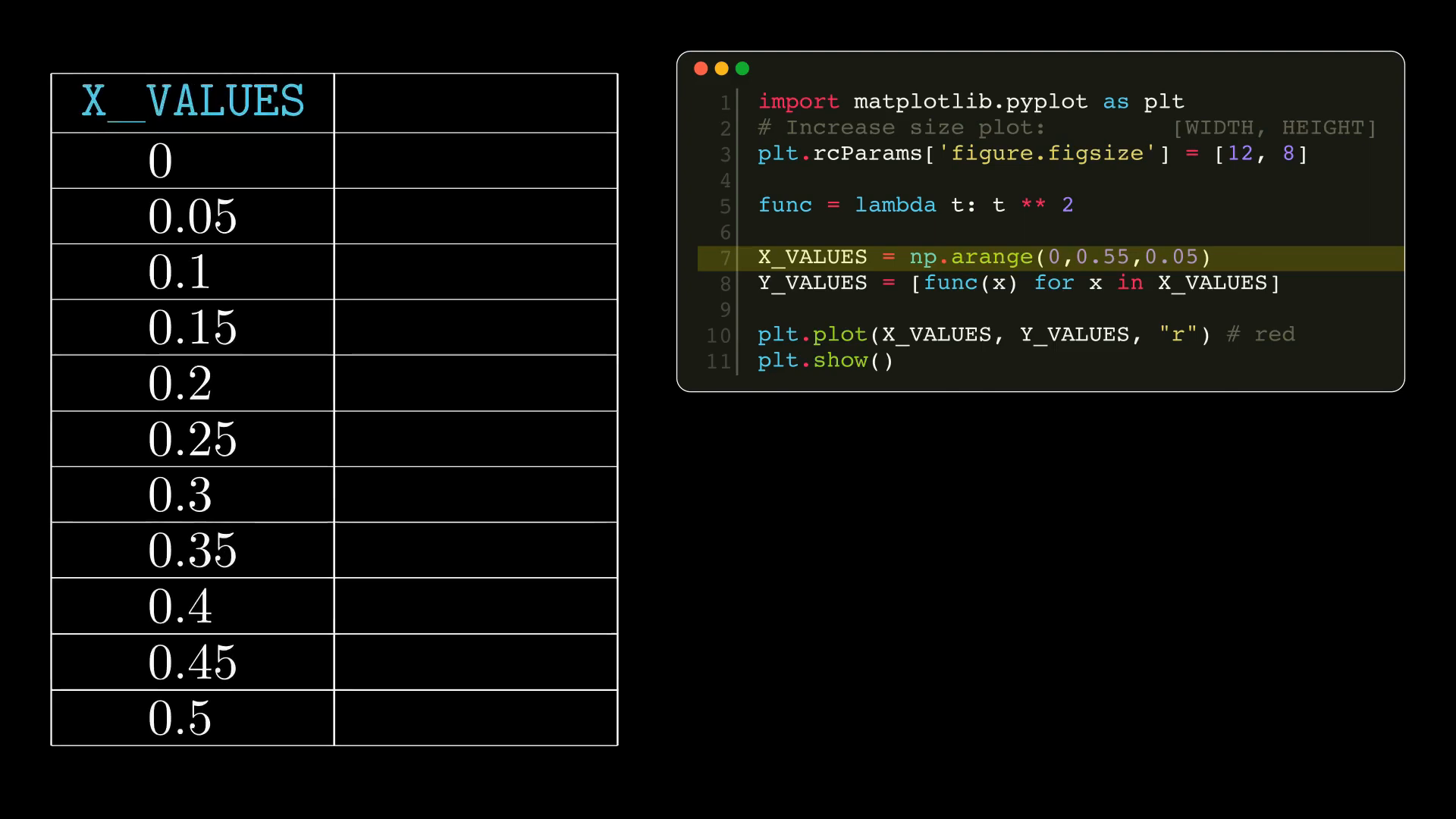The width and height of the screenshot is (1456, 819).
Task: Click the yellow traffic light button
Action: pos(720,68)
